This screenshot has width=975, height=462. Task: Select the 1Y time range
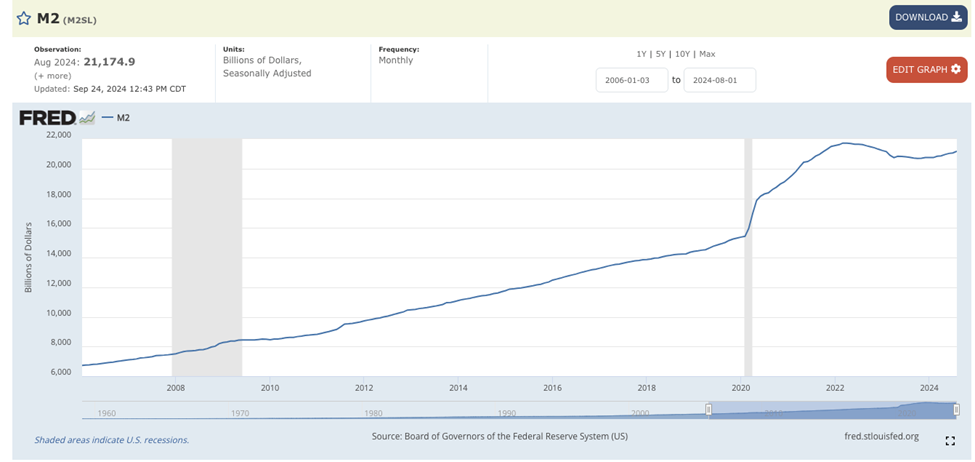coord(641,54)
